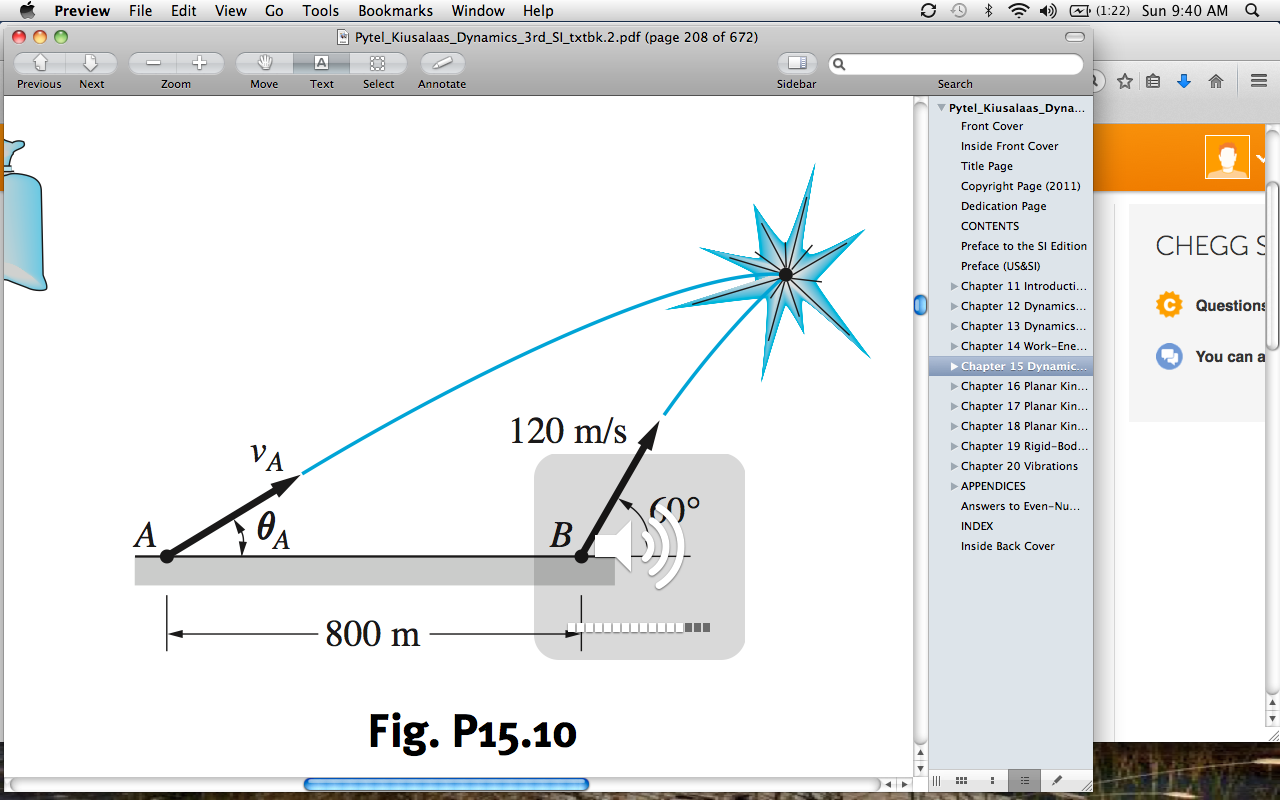Switch sidebar to thumbnails grid view
1280x800 pixels.
(x=961, y=780)
